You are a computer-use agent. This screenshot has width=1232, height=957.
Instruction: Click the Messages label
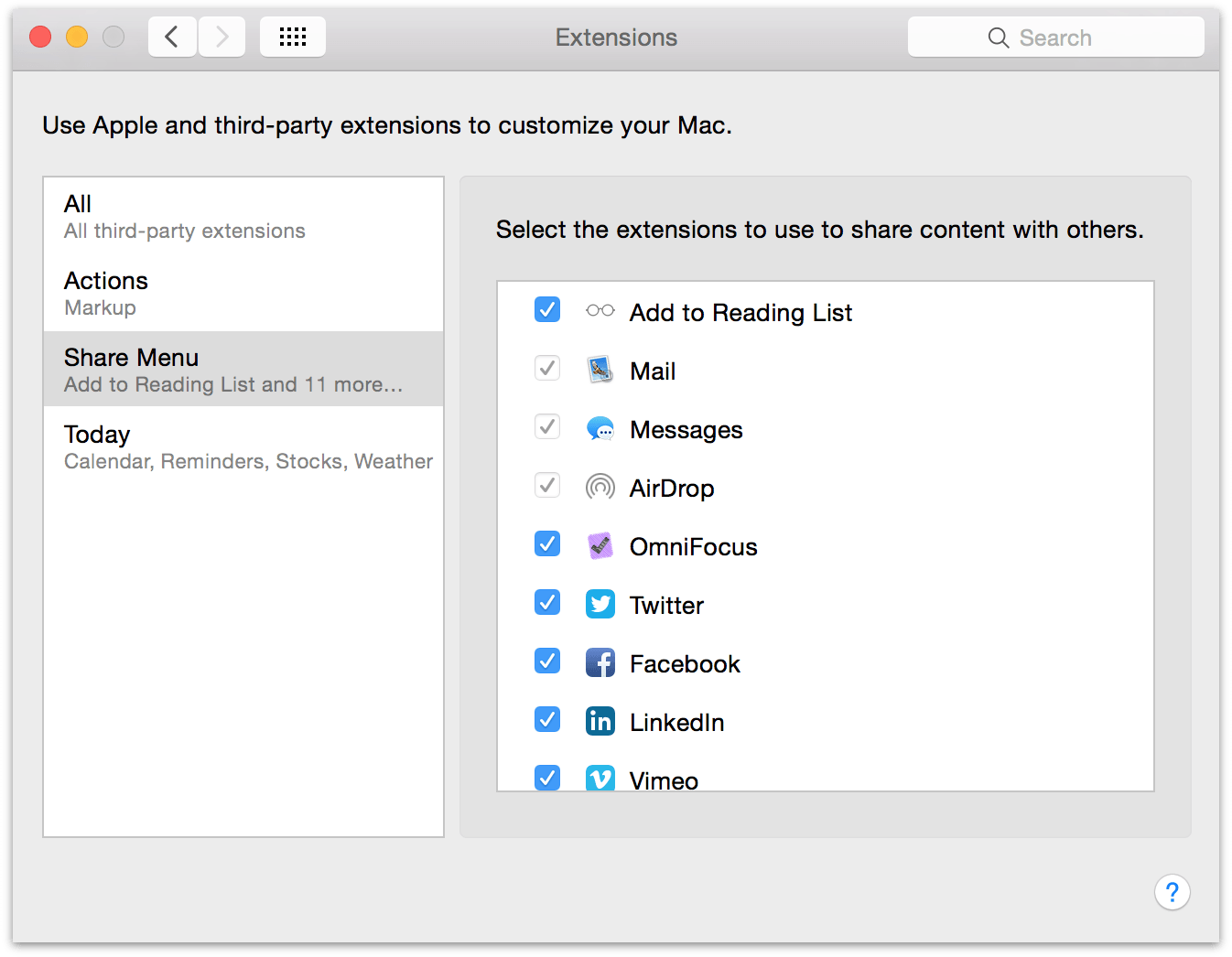coord(686,430)
